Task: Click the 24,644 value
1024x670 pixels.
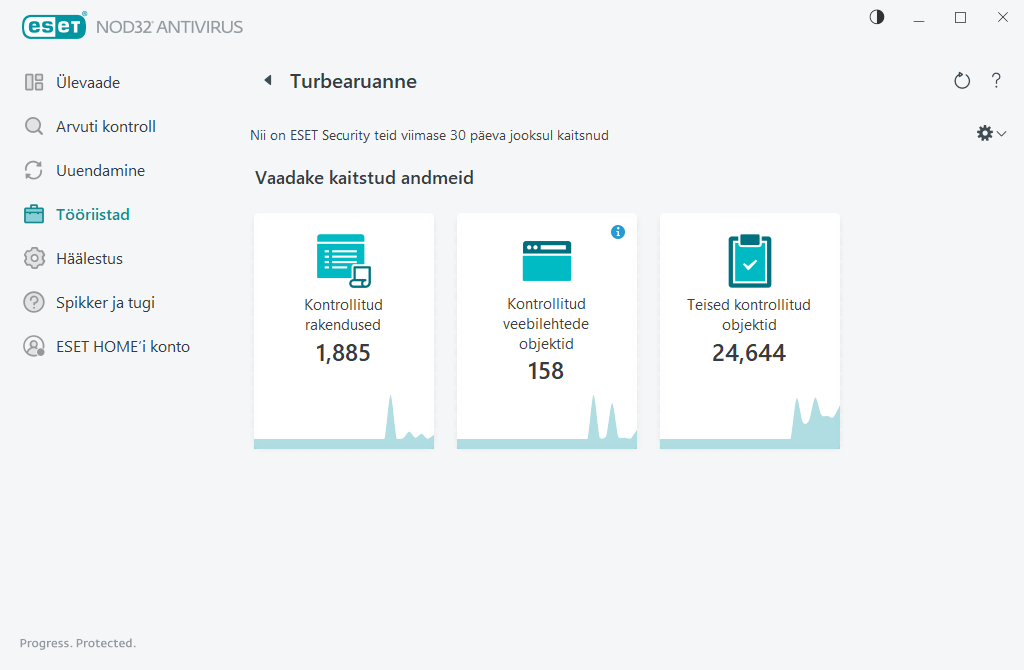Action: point(749,353)
